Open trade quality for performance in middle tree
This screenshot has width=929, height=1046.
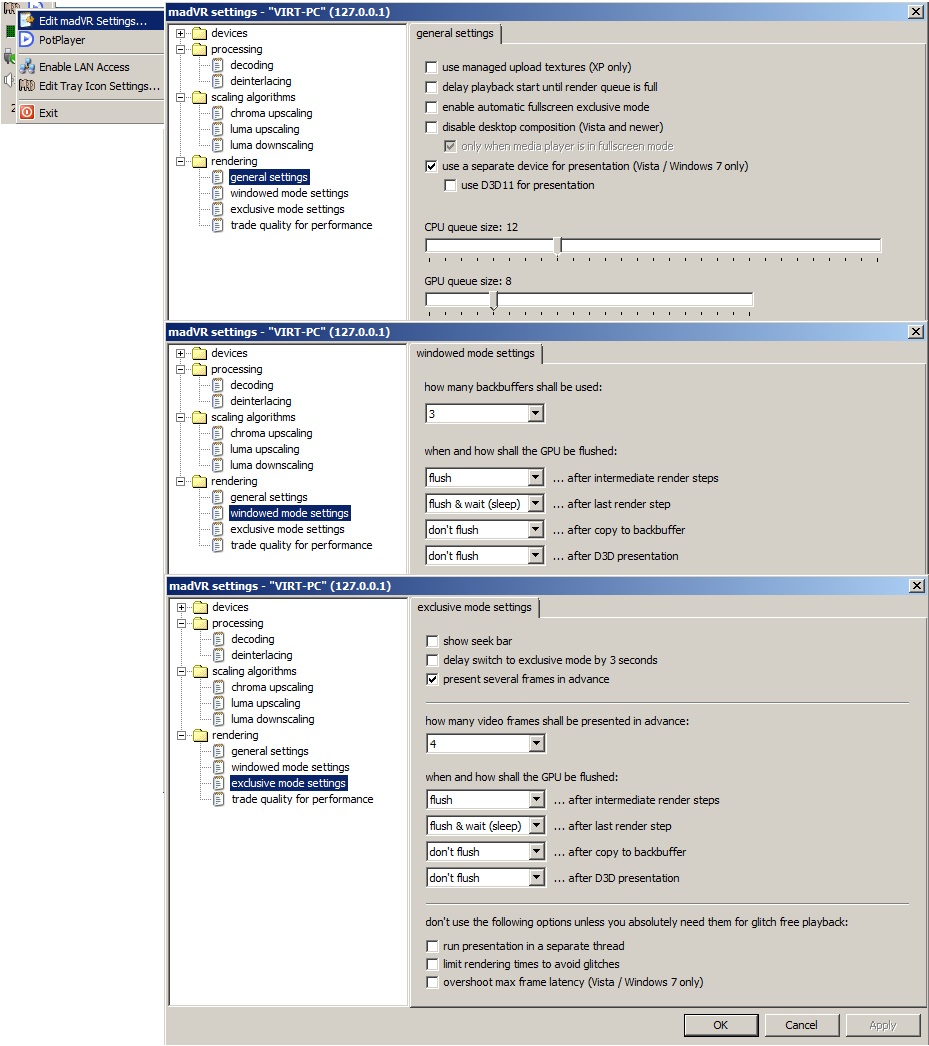pyautogui.click(x=301, y=546)
